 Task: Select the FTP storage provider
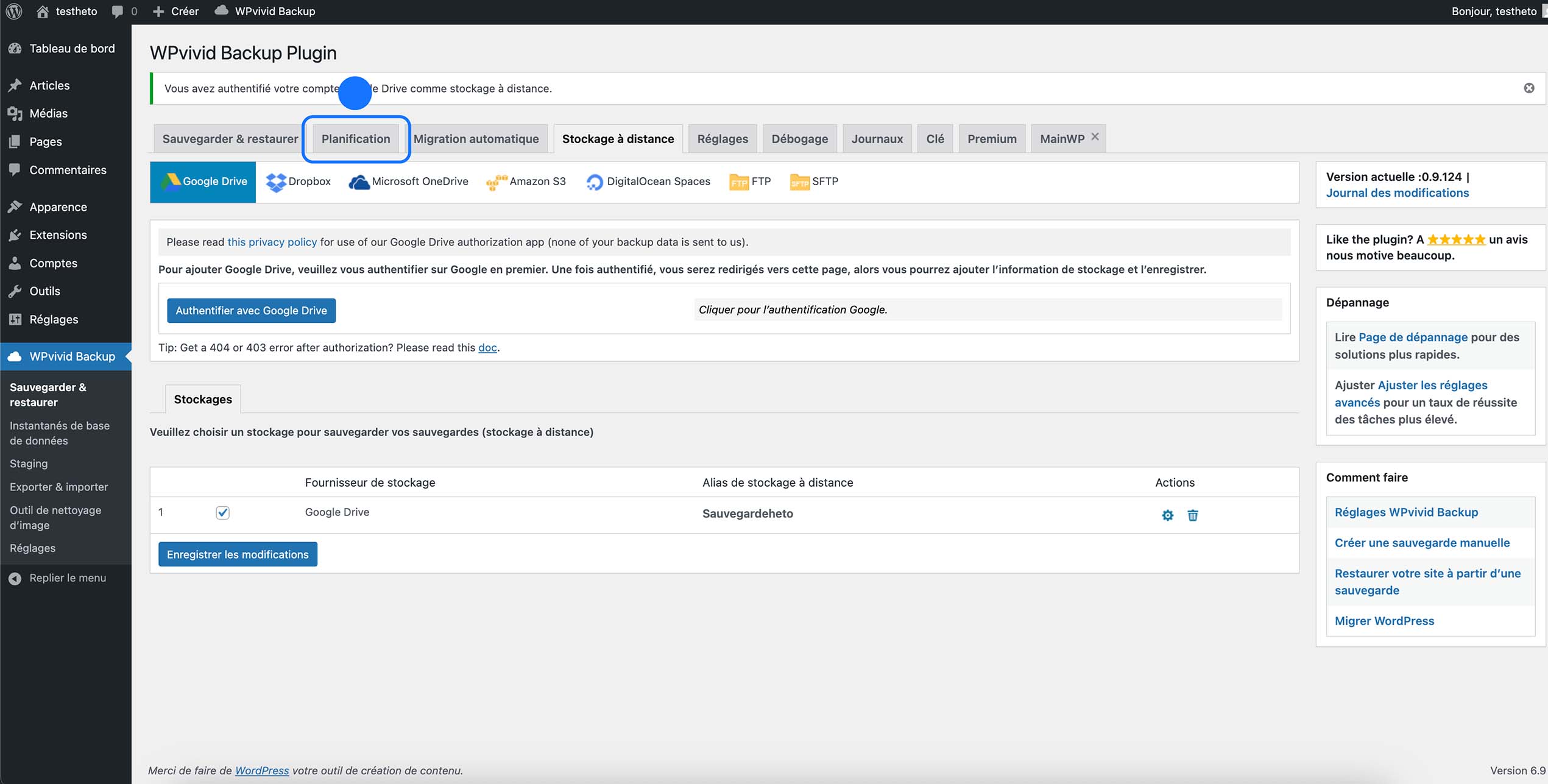(750, 181)
